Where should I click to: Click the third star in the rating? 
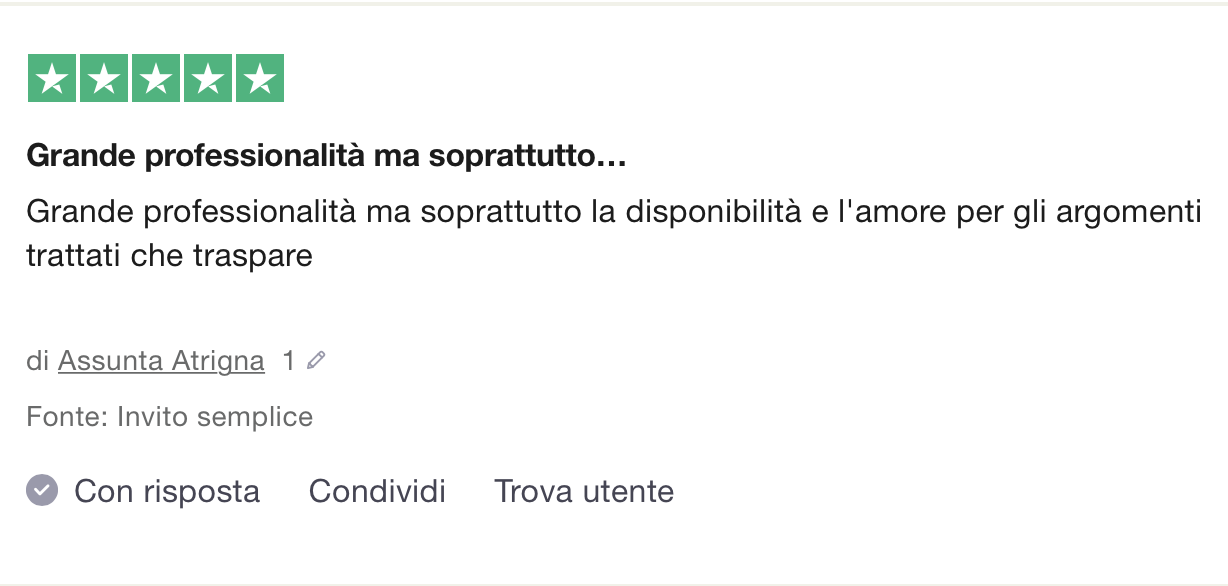[x=156, y=79]
